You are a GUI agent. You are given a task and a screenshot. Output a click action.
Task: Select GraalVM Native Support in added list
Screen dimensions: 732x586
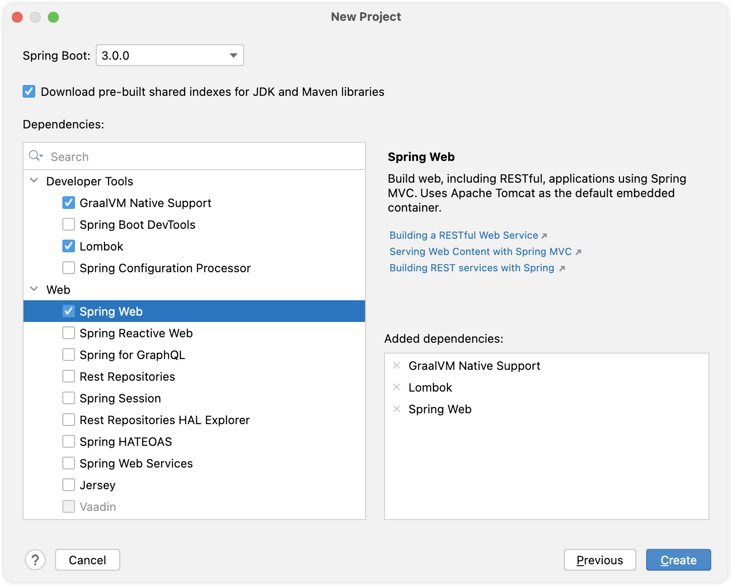(474, 366)
